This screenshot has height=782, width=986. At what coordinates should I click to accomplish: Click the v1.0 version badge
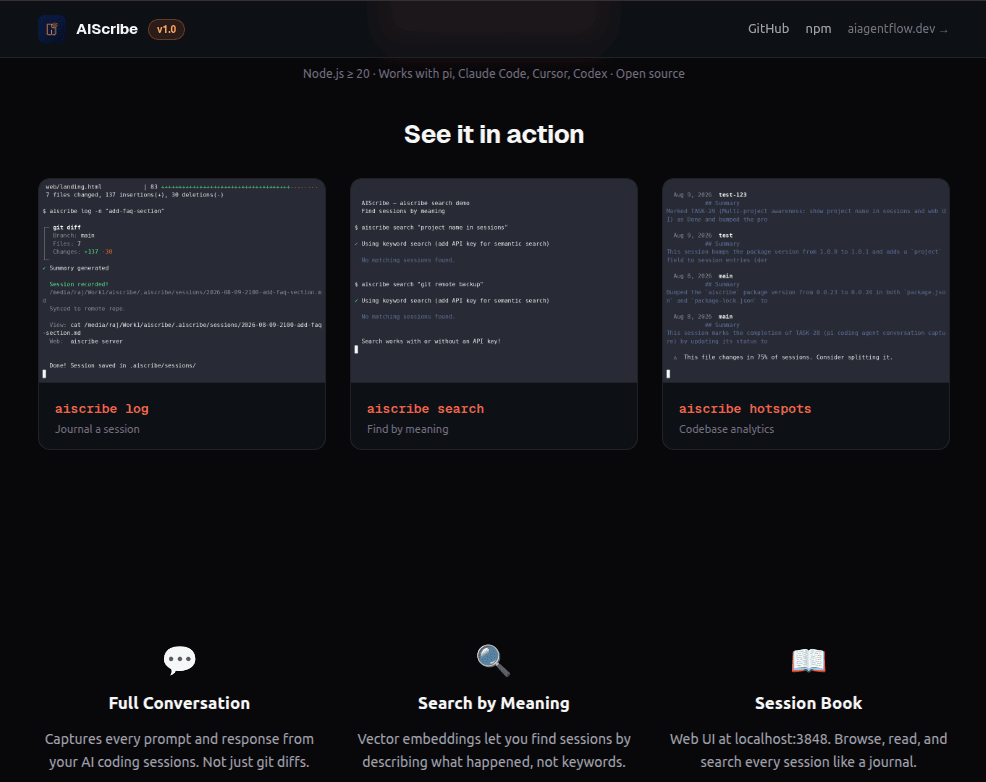pos(166,29)
